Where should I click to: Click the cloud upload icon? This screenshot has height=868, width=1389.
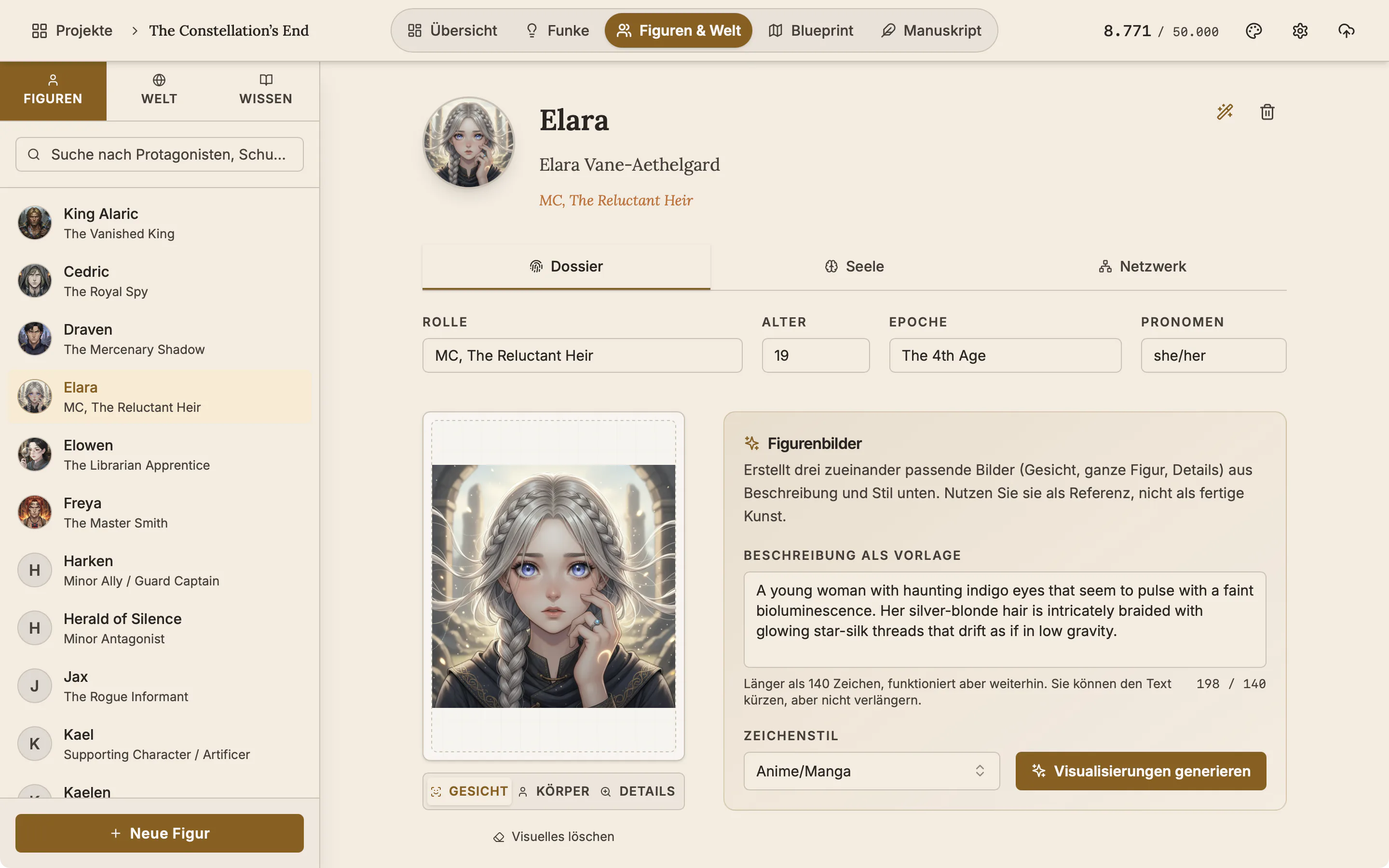1346,30
